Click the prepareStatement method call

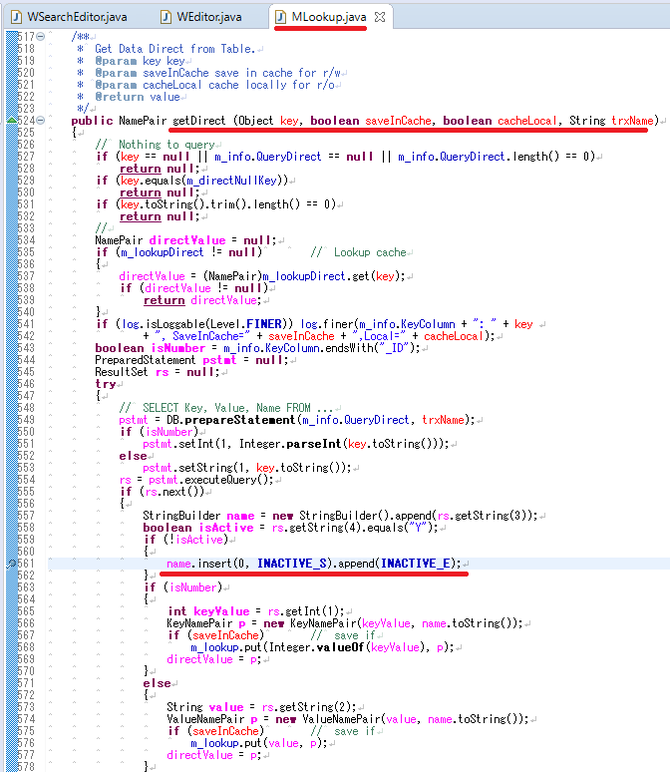[240, 420]
